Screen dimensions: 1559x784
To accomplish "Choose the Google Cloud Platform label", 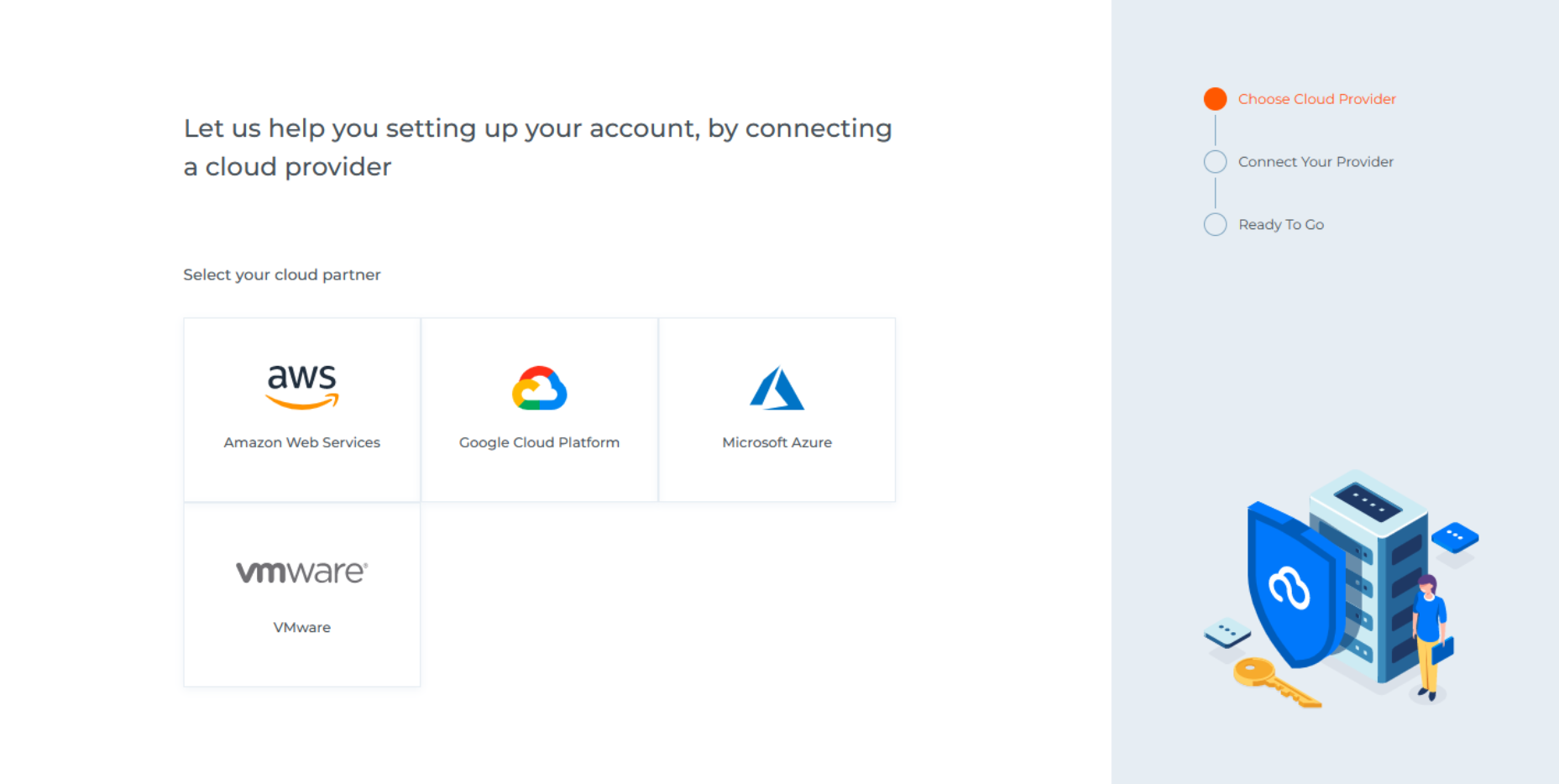I will pos(539,442).
